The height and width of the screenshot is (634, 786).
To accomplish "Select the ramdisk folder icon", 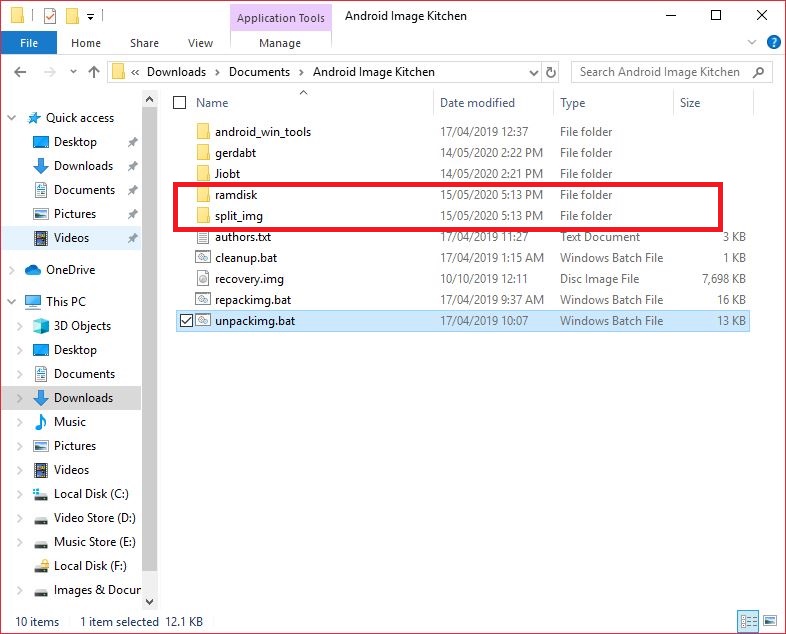I will (203, 194).
